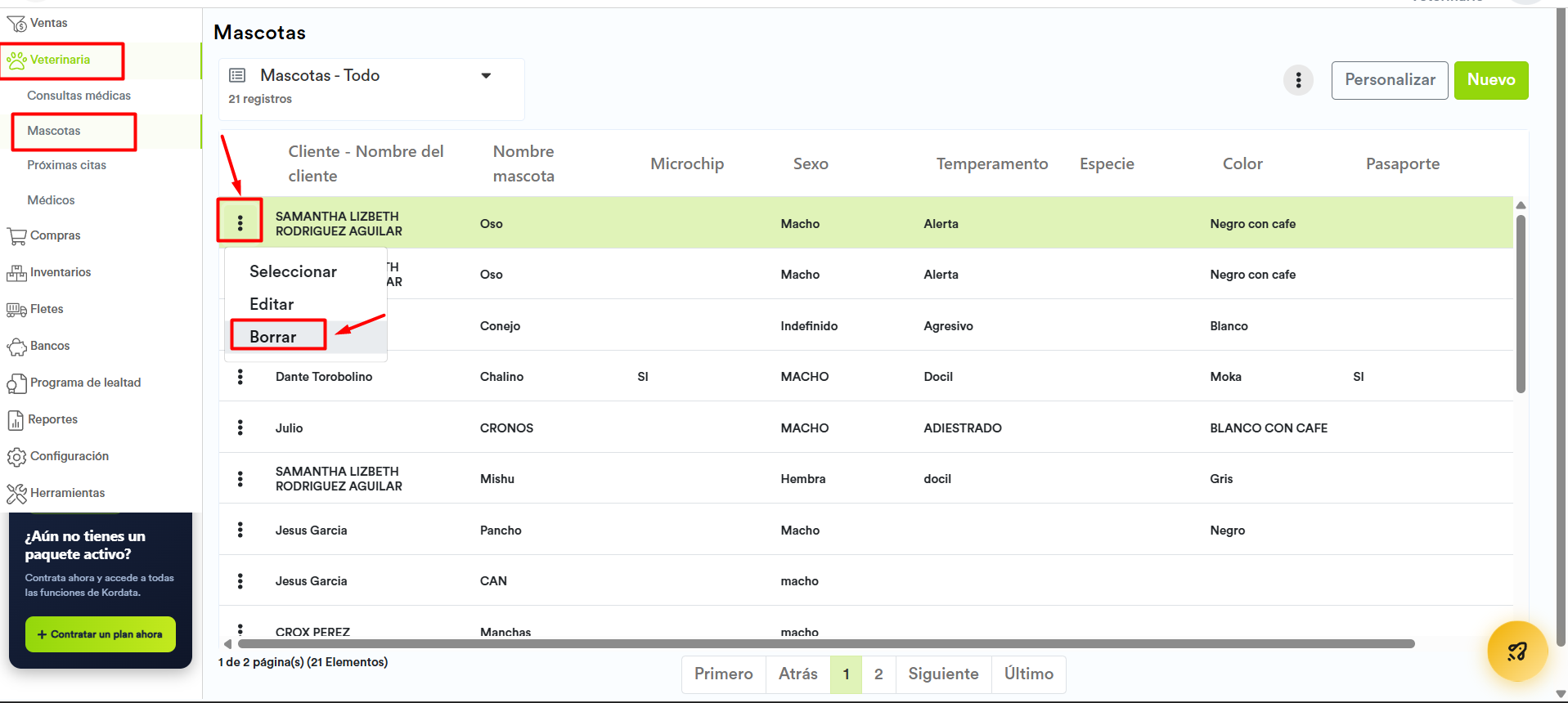Open the three-dot options beside Personalizar
Viewport: 1568px width, 703px height.
[x=1298, y=80]
